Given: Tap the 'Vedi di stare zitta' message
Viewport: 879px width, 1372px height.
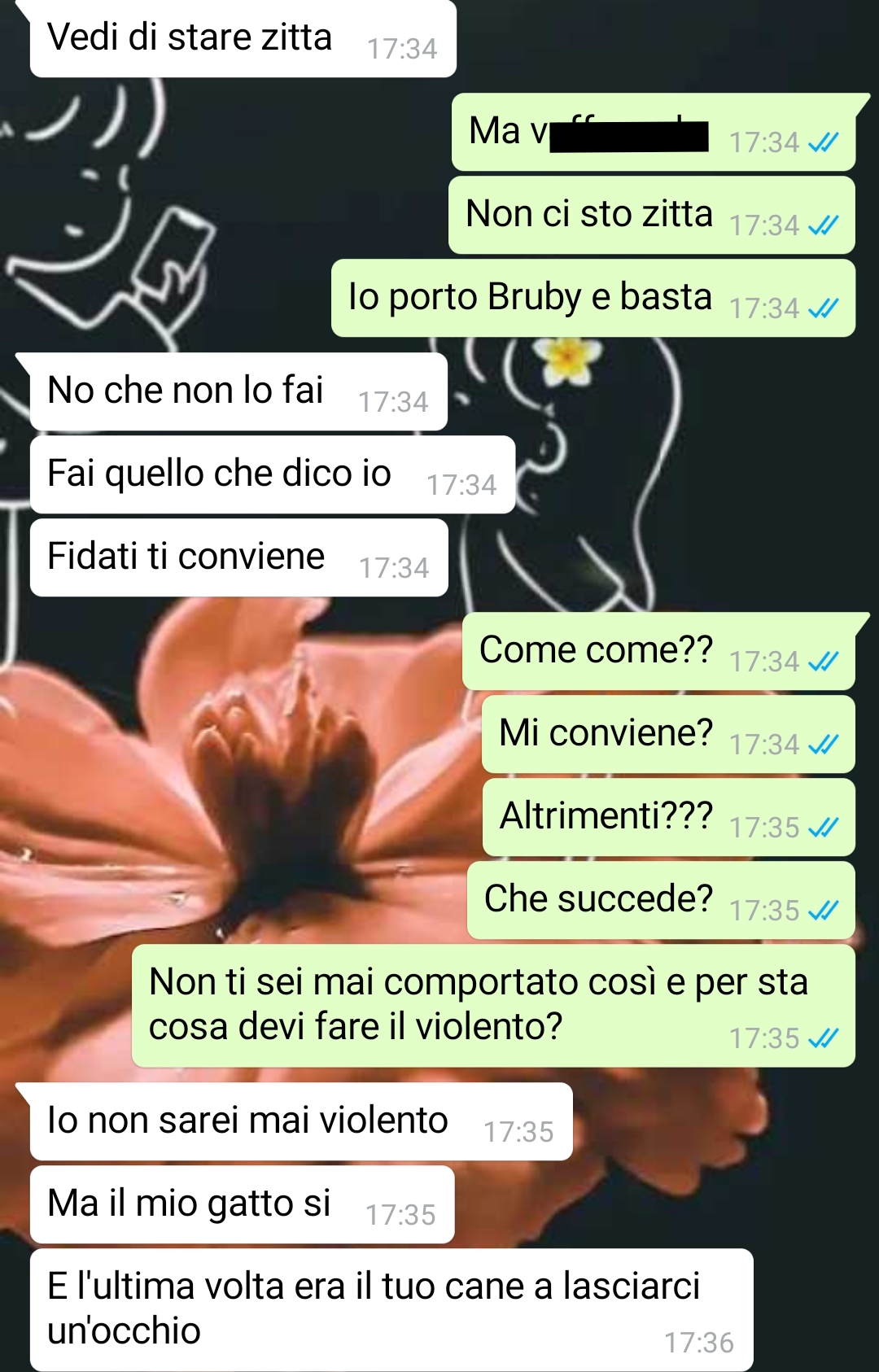Looking at the screenshot, I should (x=243, y=38).
